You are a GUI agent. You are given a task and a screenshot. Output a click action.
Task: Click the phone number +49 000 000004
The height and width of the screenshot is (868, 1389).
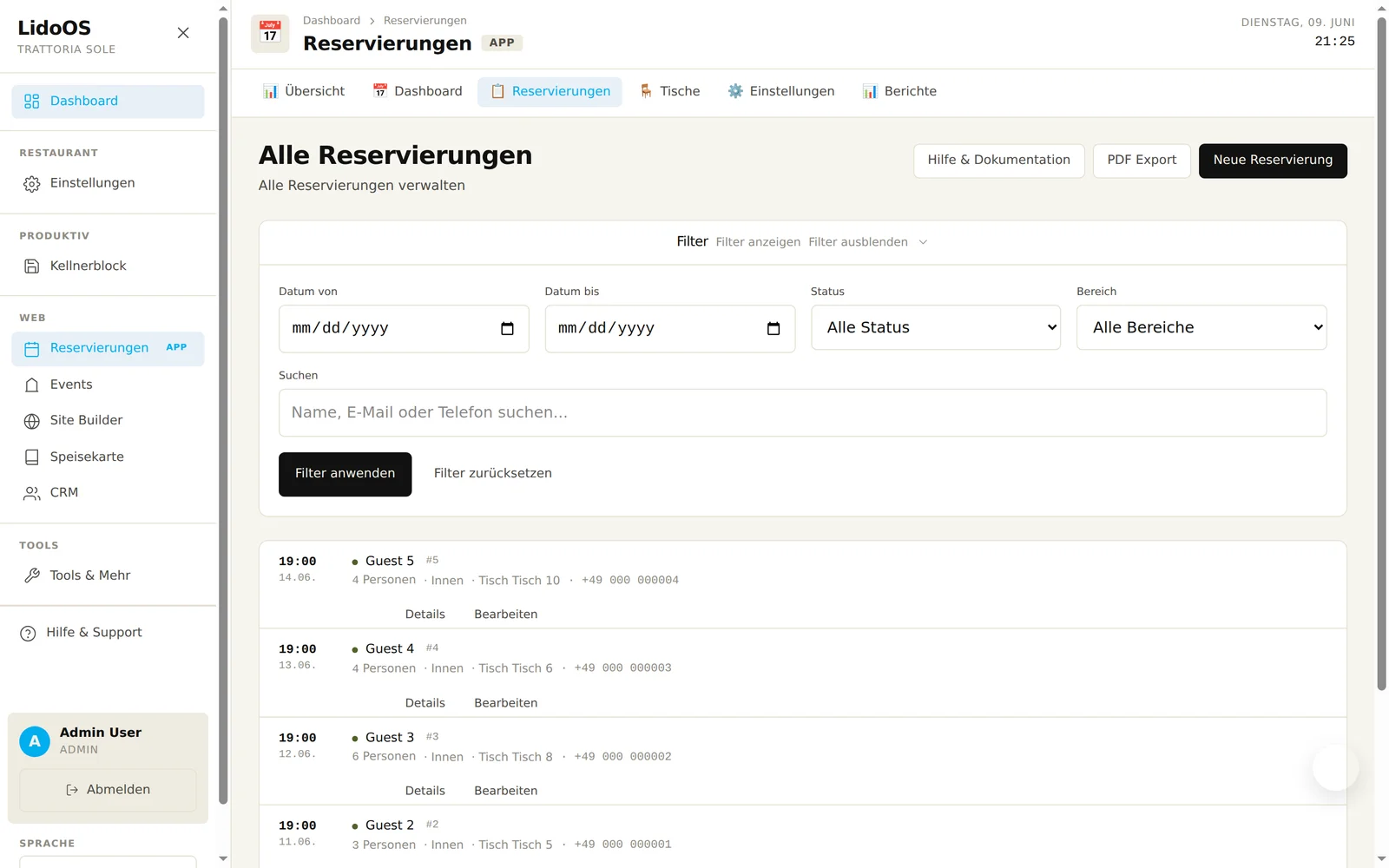pyautogui.click(x=630, y=581)
